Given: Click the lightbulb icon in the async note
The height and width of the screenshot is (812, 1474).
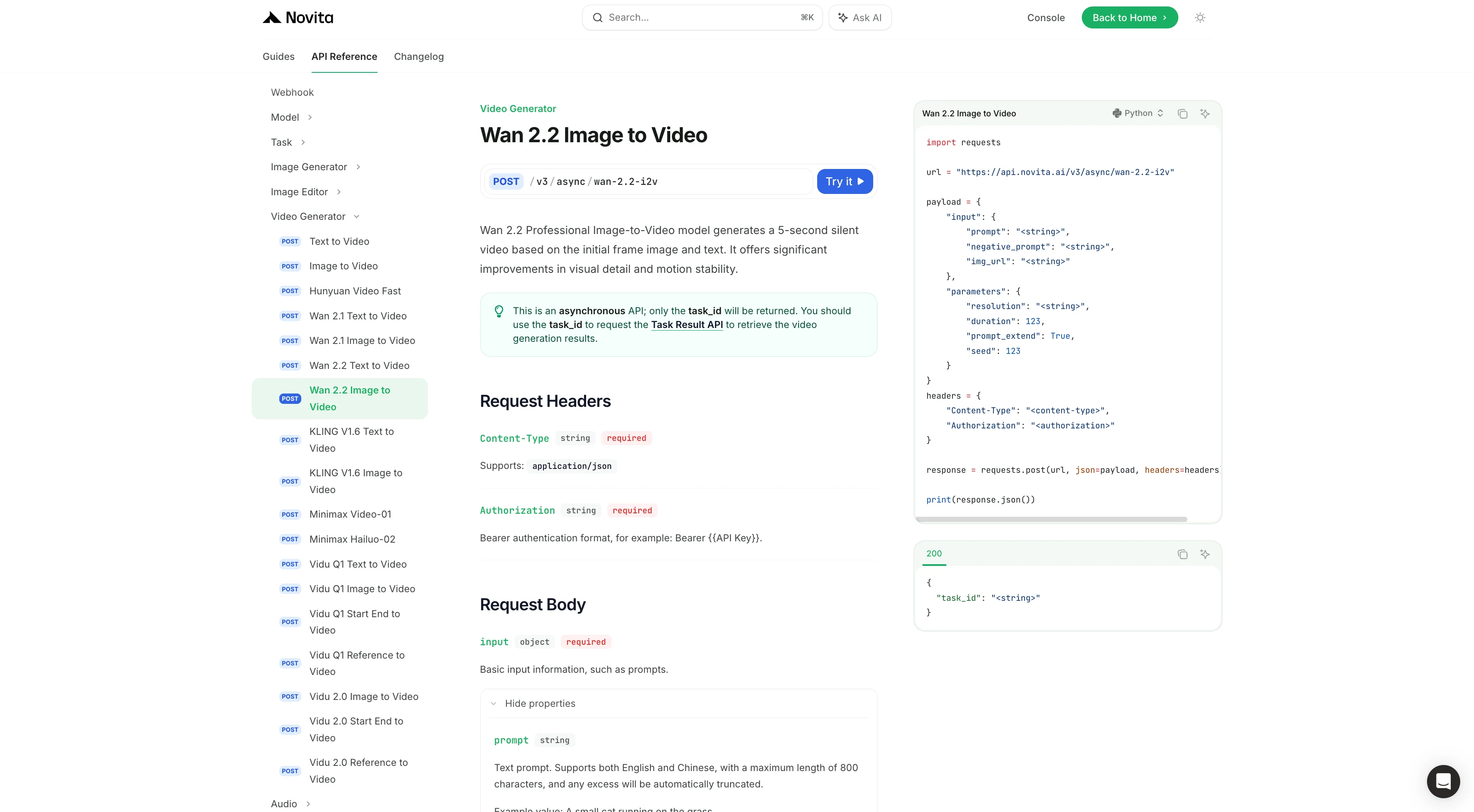Looking at the screenshot, I should [x=499, y=311].
